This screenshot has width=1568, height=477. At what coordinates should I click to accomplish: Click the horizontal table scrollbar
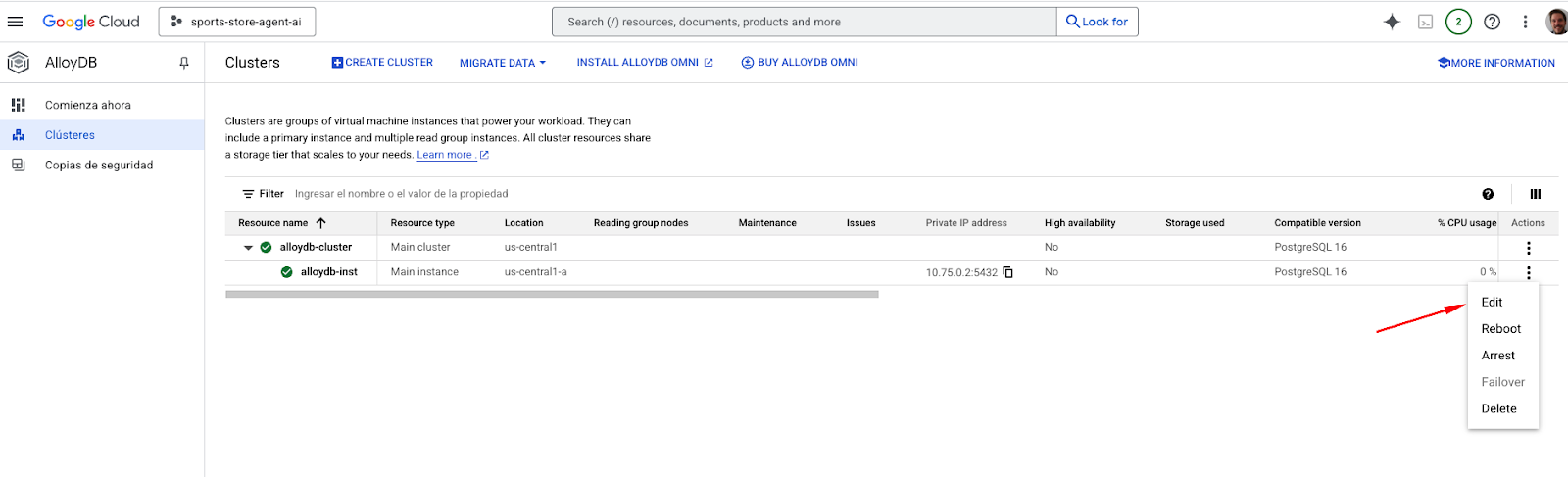coord(551,294)
